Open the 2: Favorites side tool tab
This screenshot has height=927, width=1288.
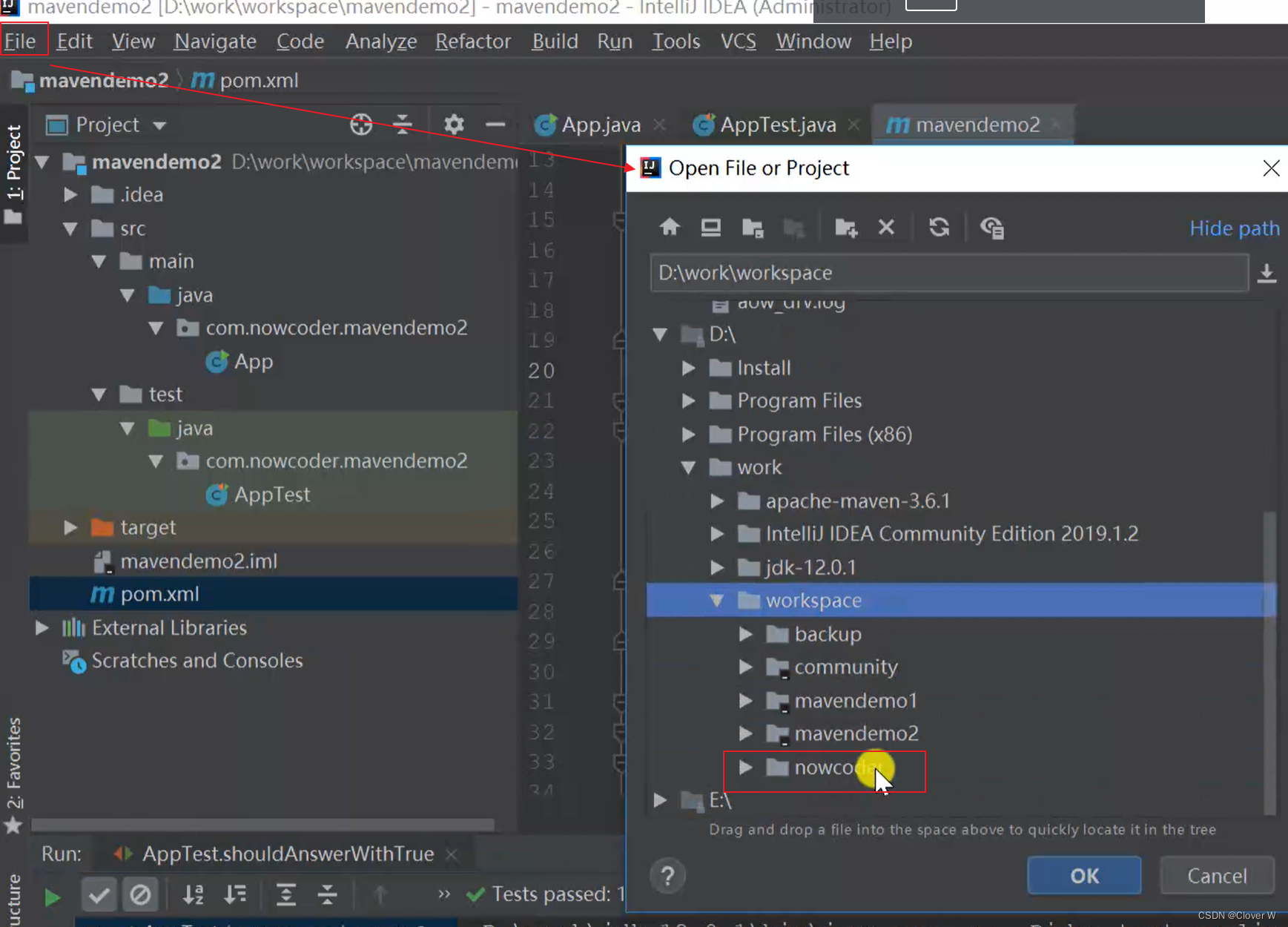[x=14, y=775]
